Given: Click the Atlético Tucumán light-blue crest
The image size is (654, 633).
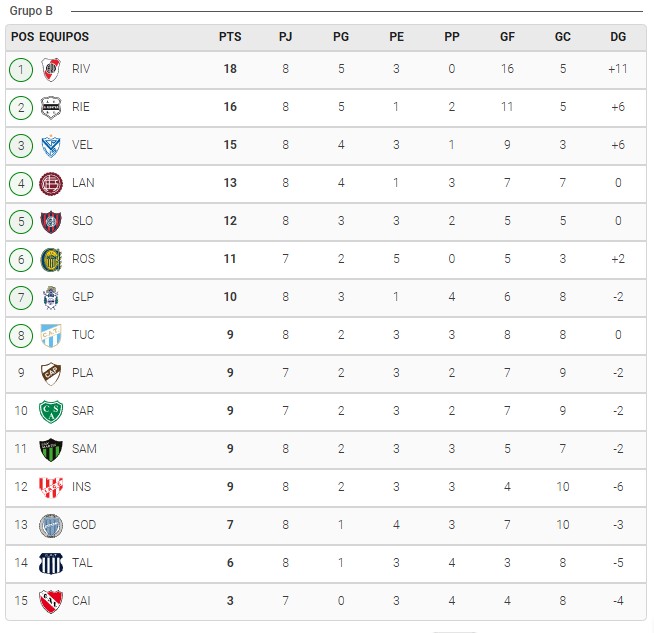Looking at the screenshot, I should (x=51, y=335).
